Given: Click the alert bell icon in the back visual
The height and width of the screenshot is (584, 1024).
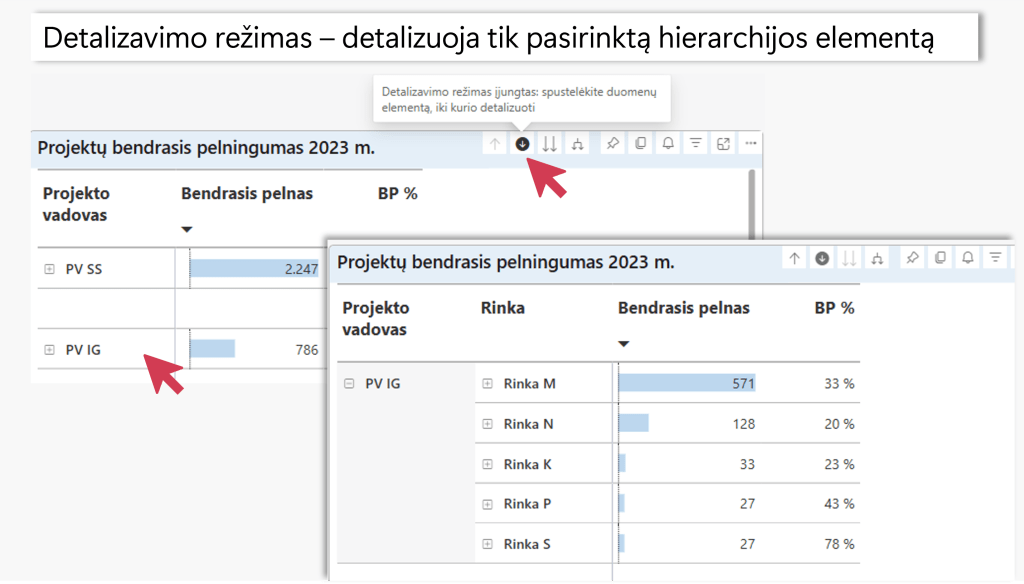Looking at the screenshot, I should [667, 144].
